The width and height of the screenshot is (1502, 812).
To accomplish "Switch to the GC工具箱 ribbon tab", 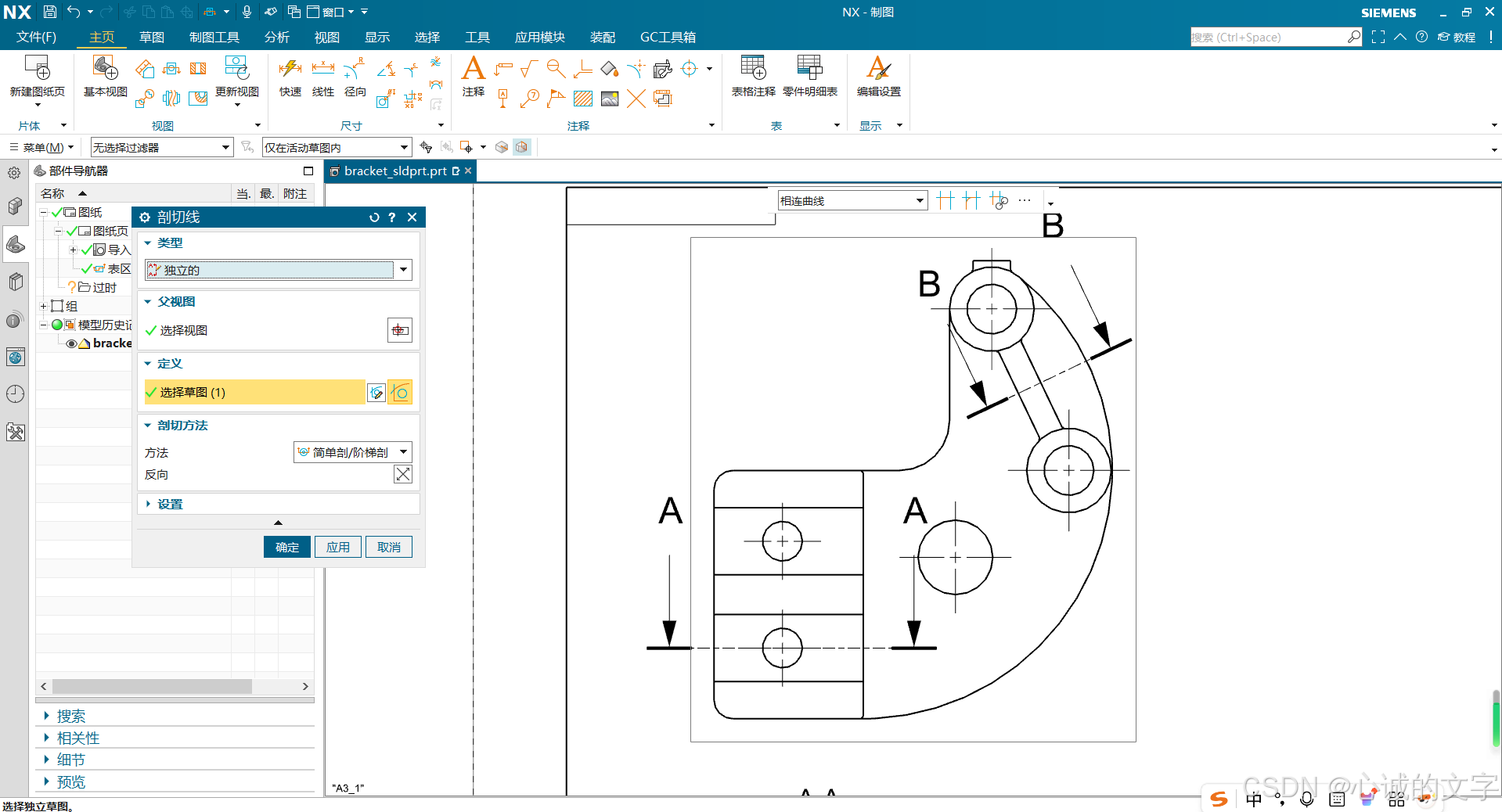I will pyautogui.click(x=668, y=37).
